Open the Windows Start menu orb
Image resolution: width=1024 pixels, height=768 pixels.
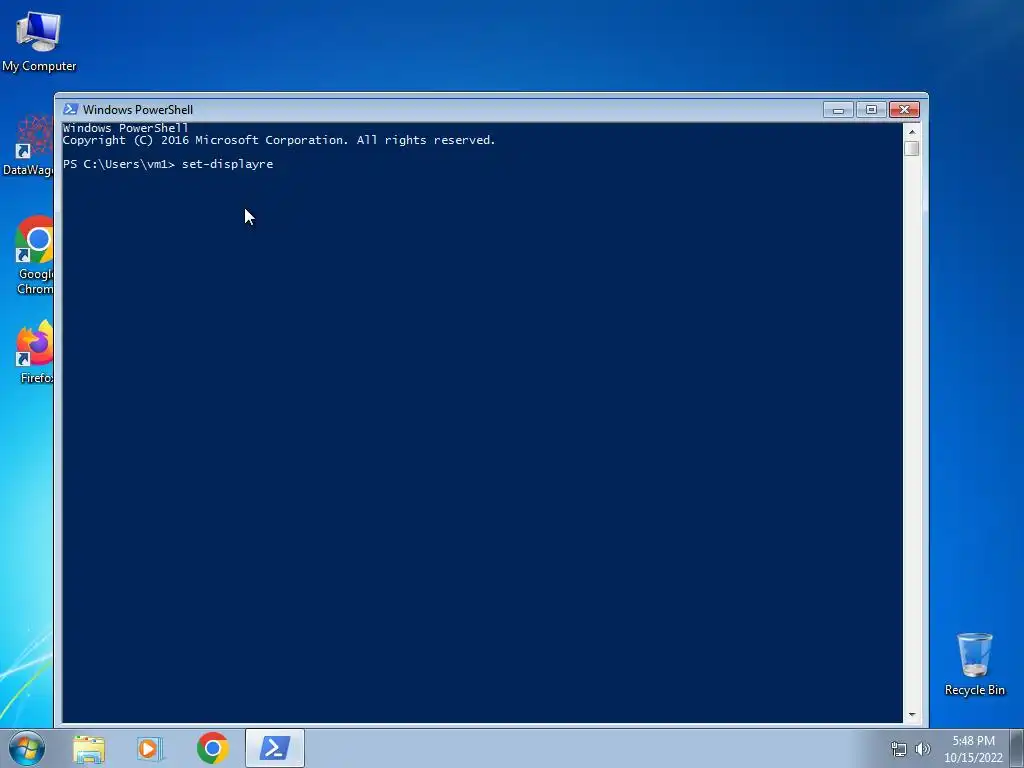(26, 748)
